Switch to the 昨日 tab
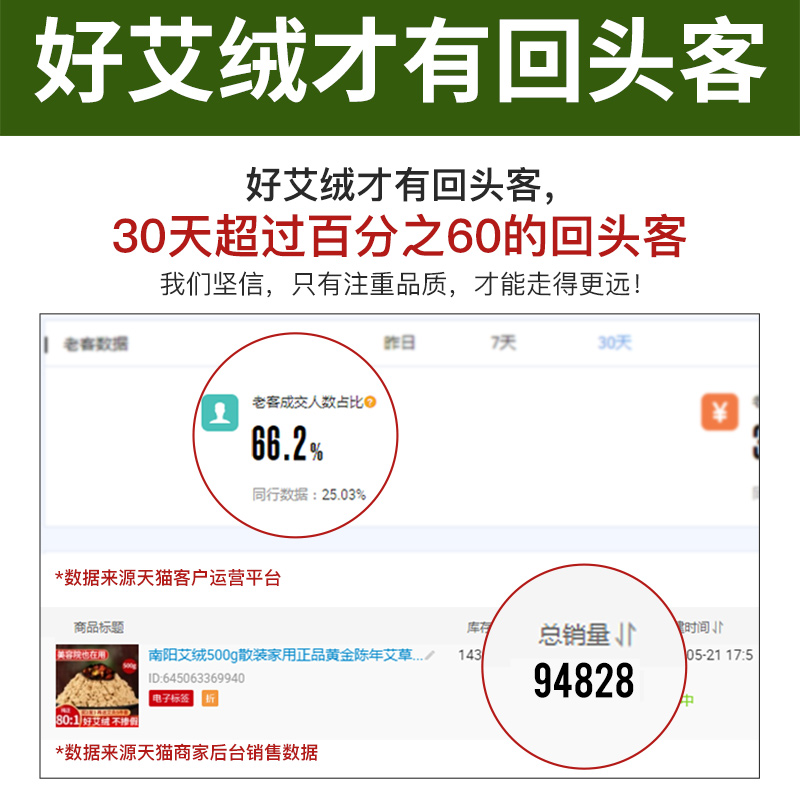The width and height of the screenshot is (800, 800). (x=399, y=342)
